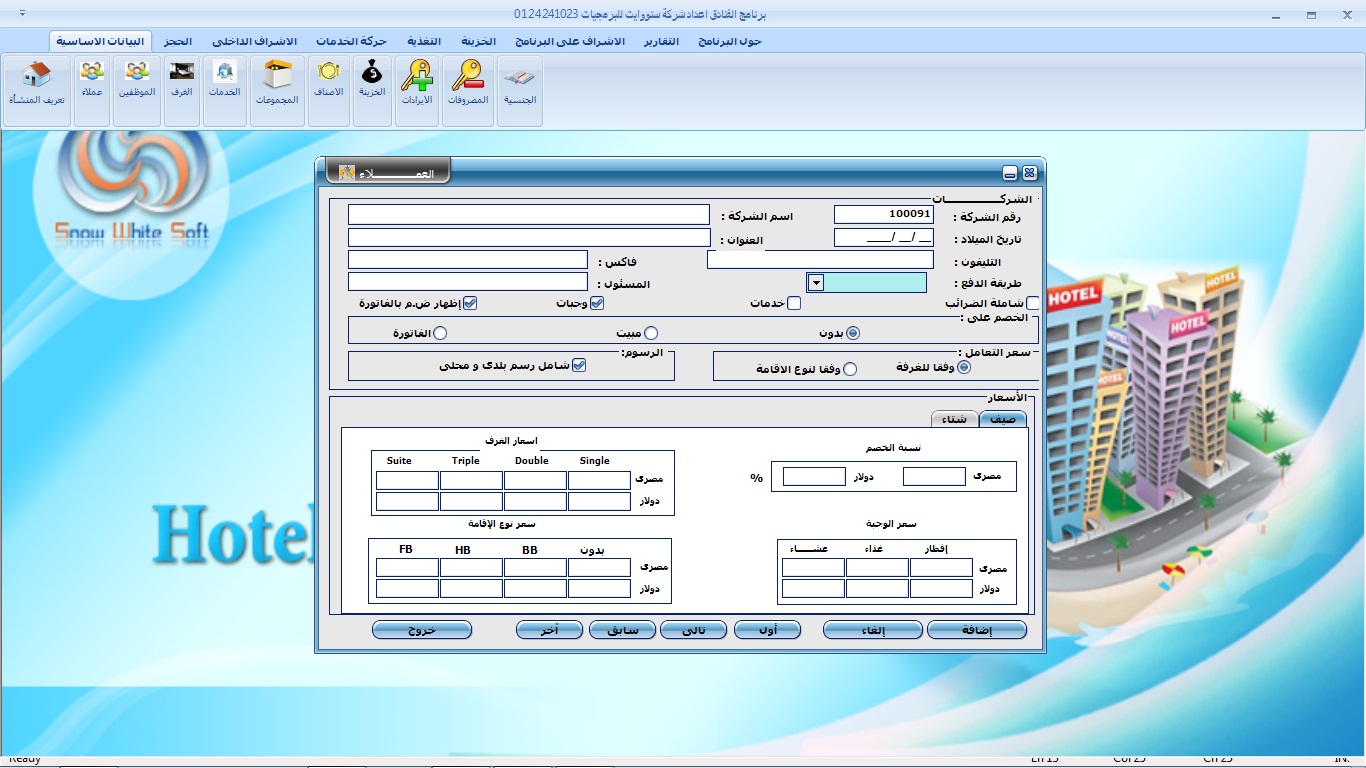Click the خروج exit button
Viewport: 1366px width, 768px height.
pos(421,630)
